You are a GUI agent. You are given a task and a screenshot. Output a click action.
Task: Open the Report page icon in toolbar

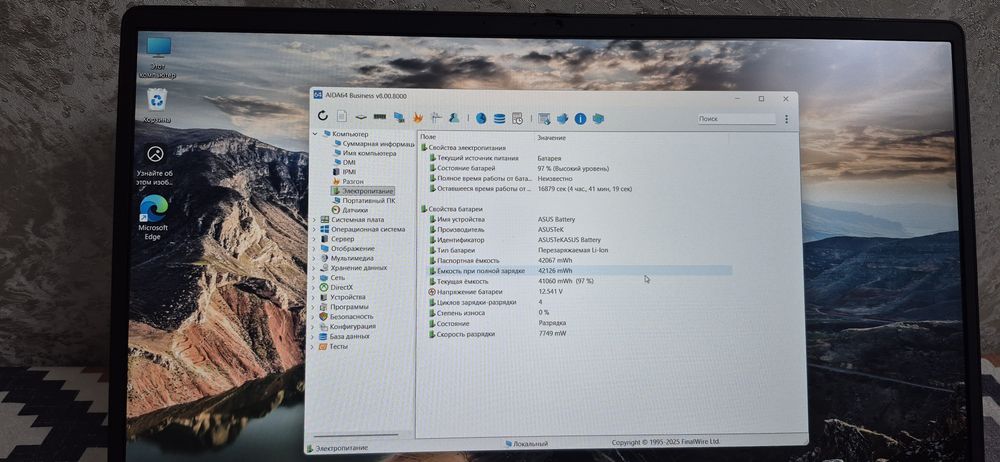pos(342,116)
